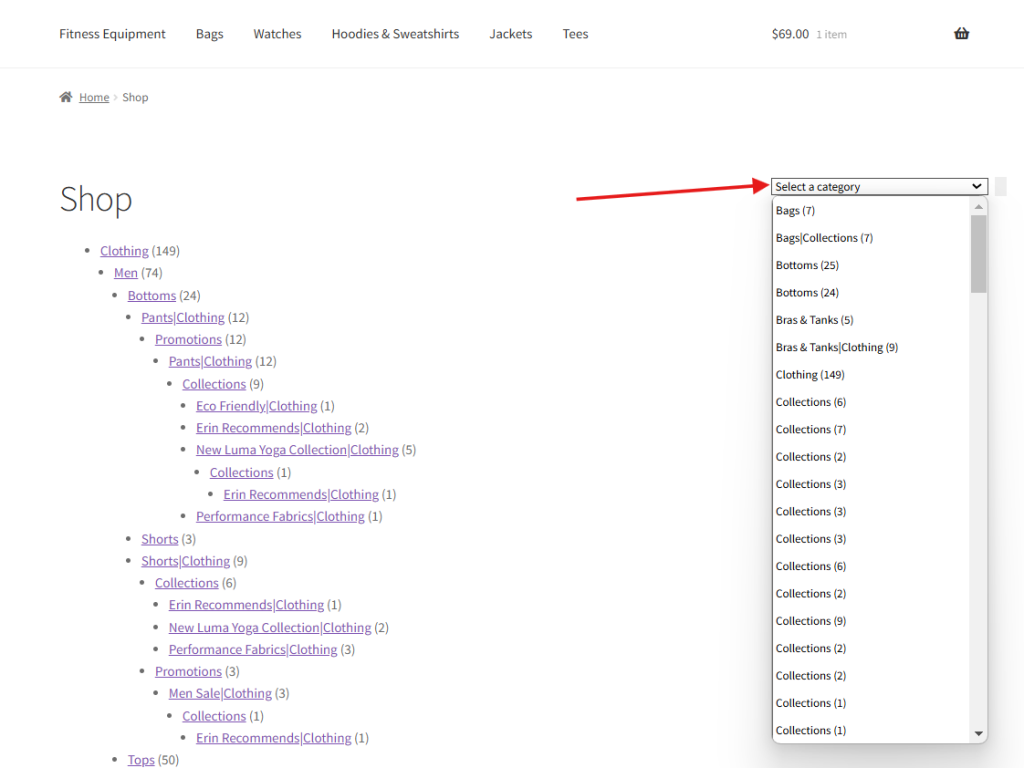Open the Select a category dropdown
The height and width of the screenshot is (768, 1024).
pyautogui.click(x=878, y=187)
